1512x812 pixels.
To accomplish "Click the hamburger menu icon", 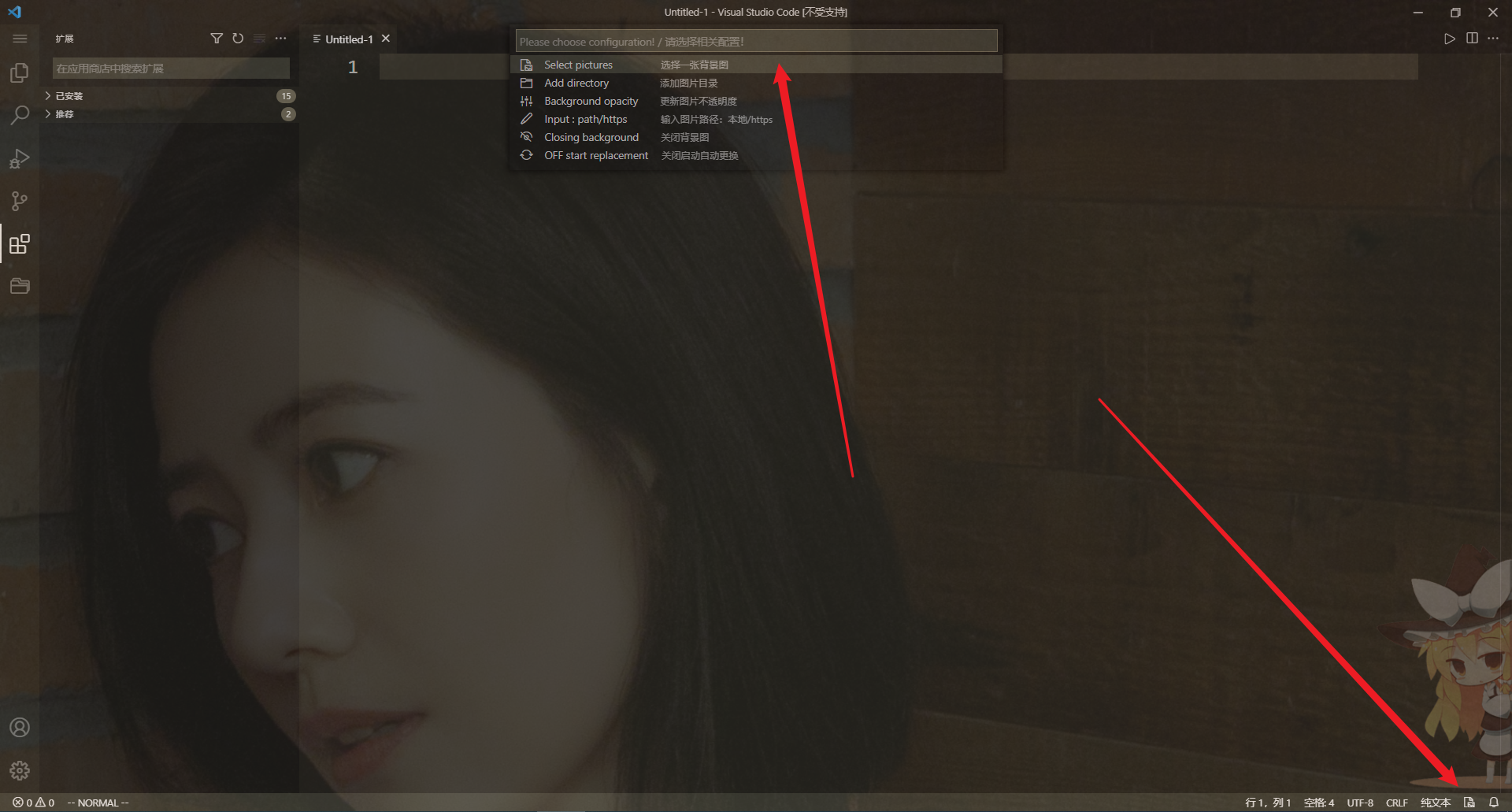I will click(20, 39).
